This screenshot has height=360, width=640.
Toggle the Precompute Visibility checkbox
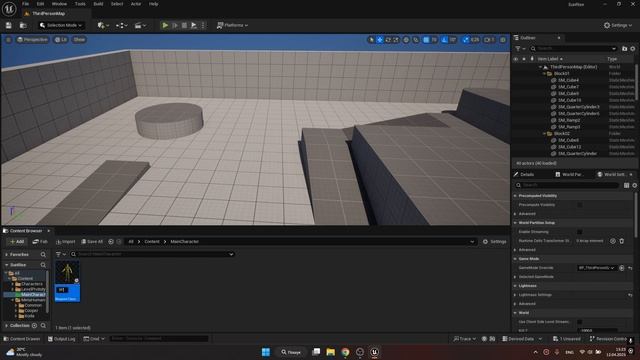point(580,204)
